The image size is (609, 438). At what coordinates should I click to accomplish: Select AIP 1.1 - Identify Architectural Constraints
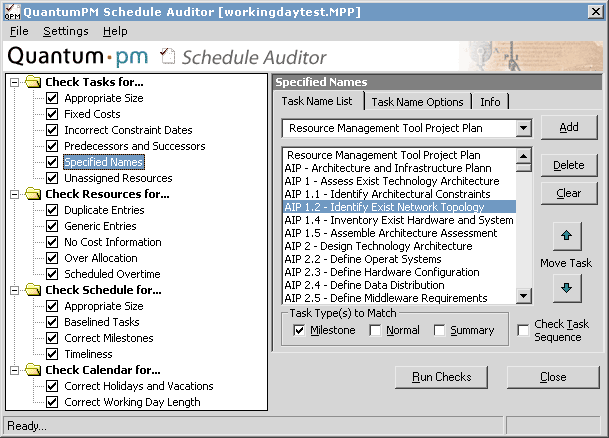pyautogui.click(x=399, y=194)
